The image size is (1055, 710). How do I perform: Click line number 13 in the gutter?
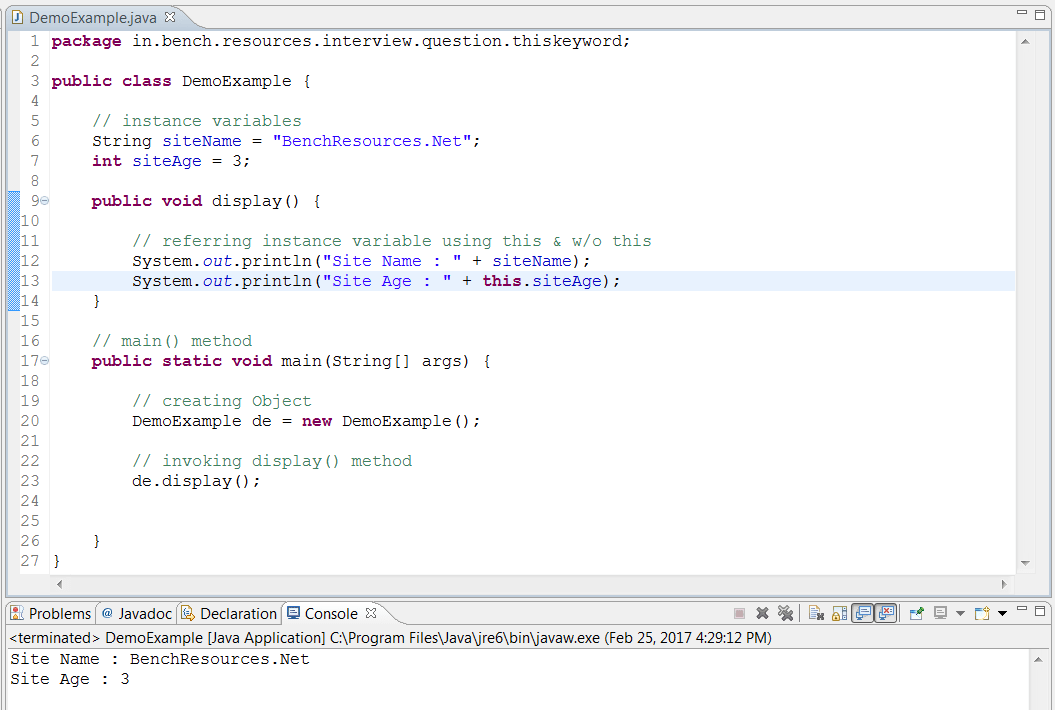(x=30, y=281)
